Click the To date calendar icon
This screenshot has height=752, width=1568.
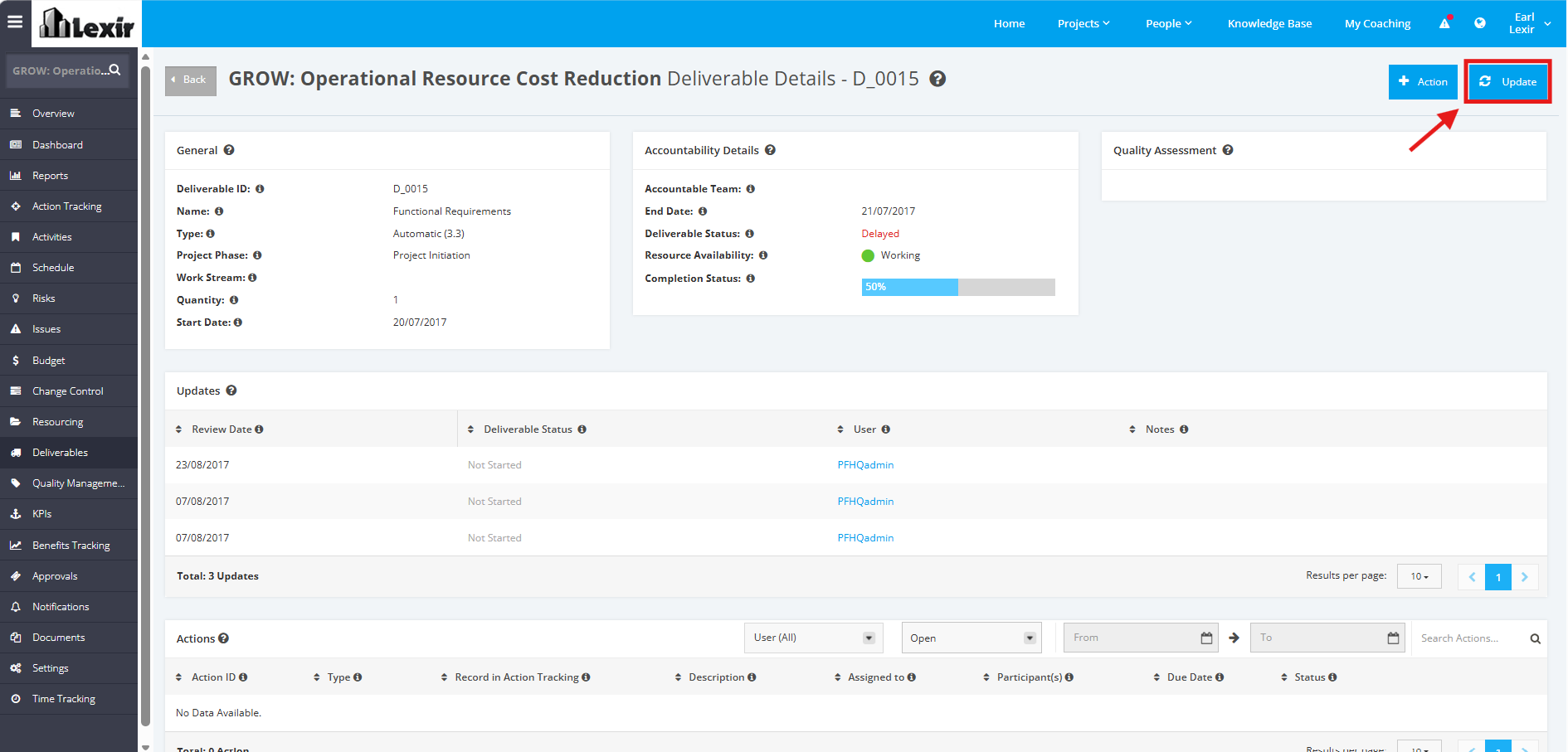(x=1394, y=638)
